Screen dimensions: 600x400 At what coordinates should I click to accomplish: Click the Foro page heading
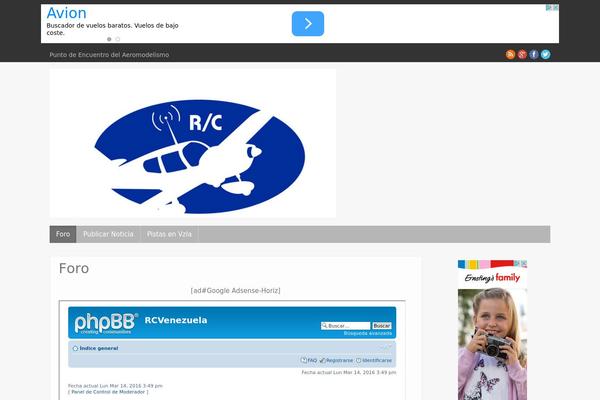pyautogui.click(x=74, y=268)
